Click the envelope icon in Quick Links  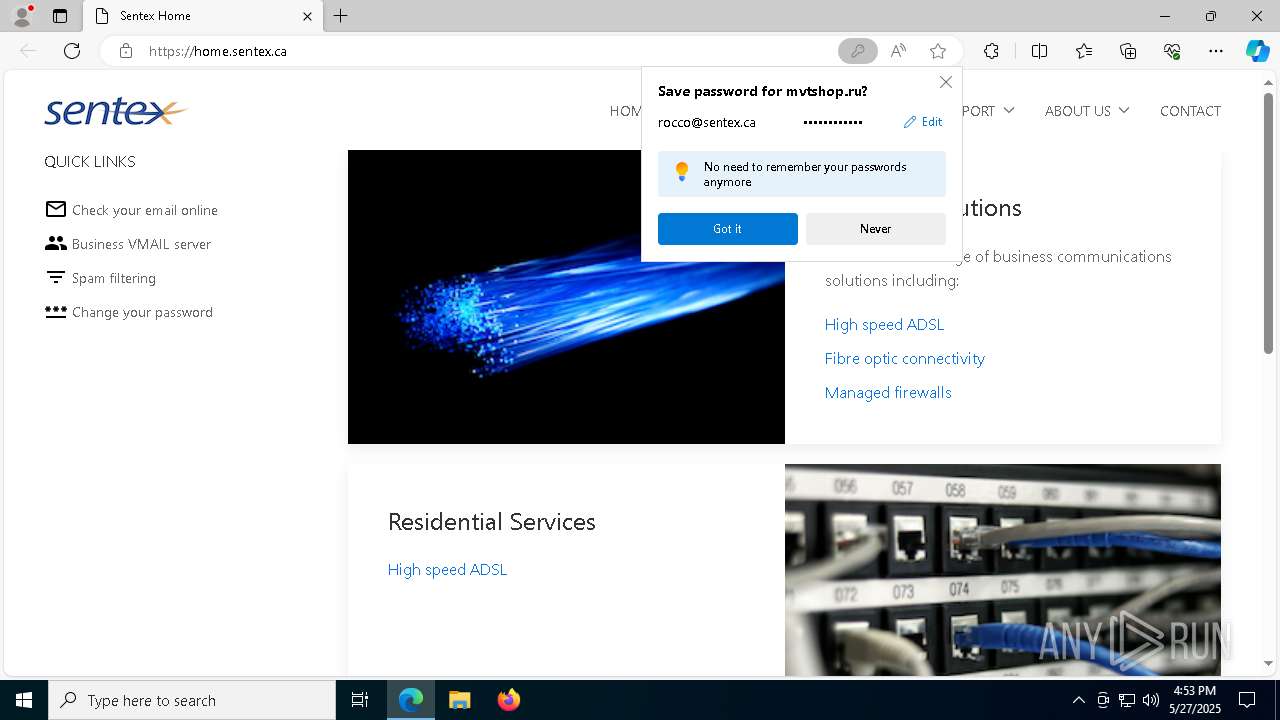[x=56, y=209]
